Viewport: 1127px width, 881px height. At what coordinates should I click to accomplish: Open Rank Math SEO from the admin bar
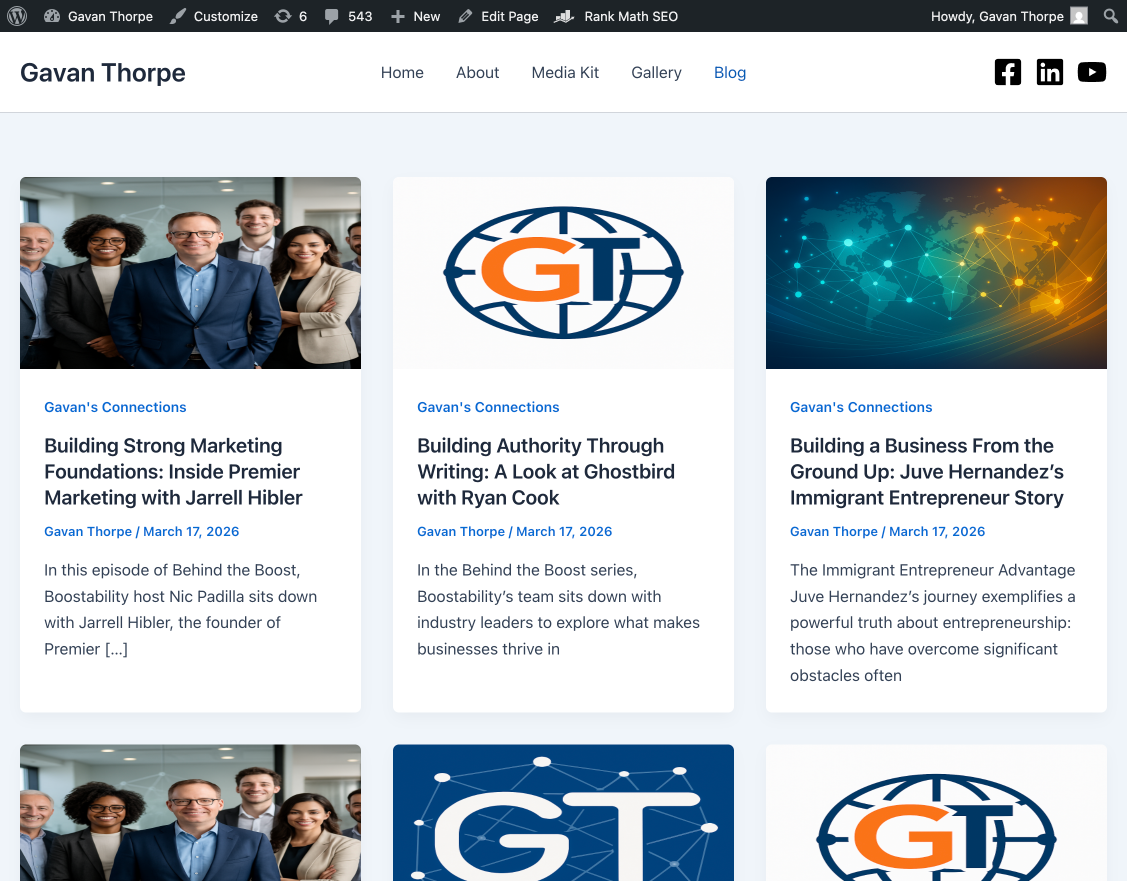(628, 16)
